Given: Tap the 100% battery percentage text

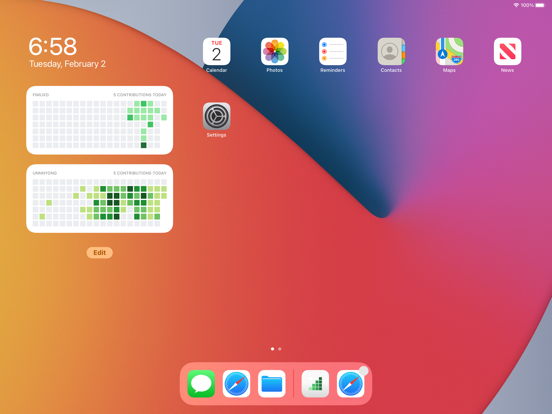Looking at the screenshot, I should 527,5.
